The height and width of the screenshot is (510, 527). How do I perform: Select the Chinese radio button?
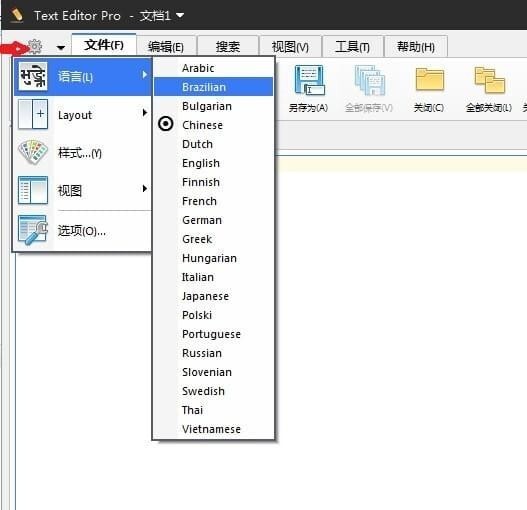166,124
